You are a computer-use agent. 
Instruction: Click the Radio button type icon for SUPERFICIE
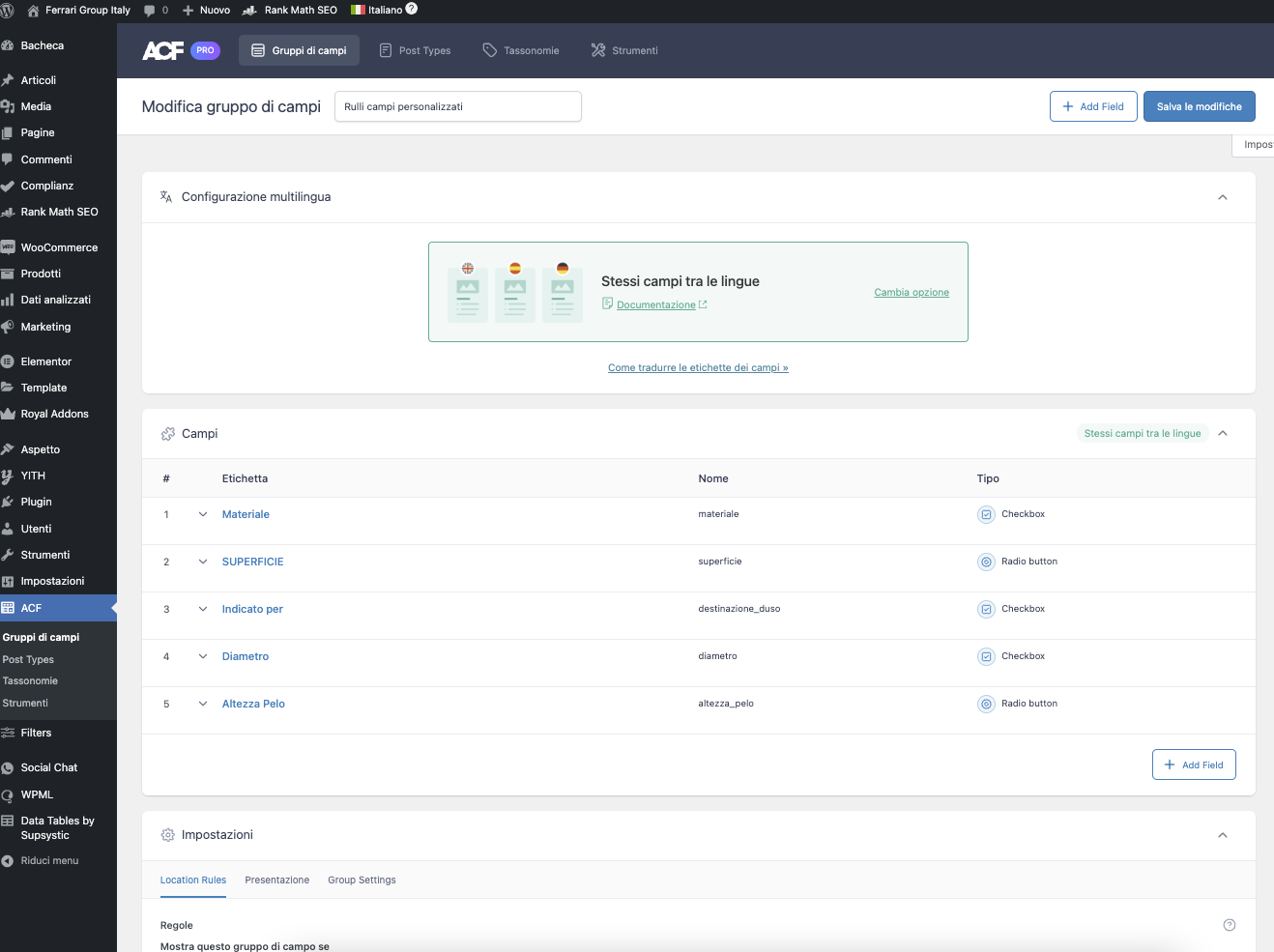[x=986, y=562]
